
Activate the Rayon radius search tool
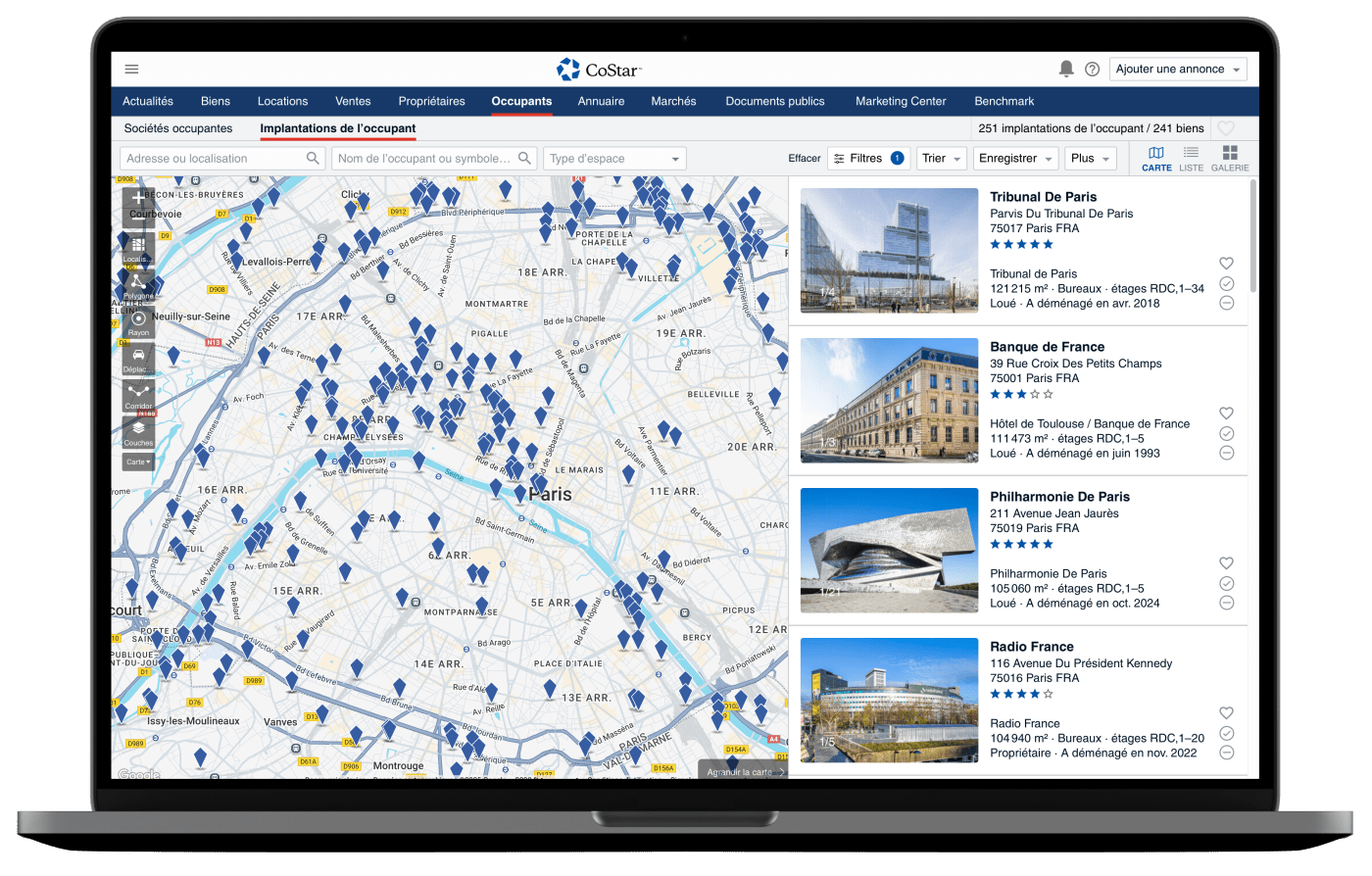[x=138, y=320]
